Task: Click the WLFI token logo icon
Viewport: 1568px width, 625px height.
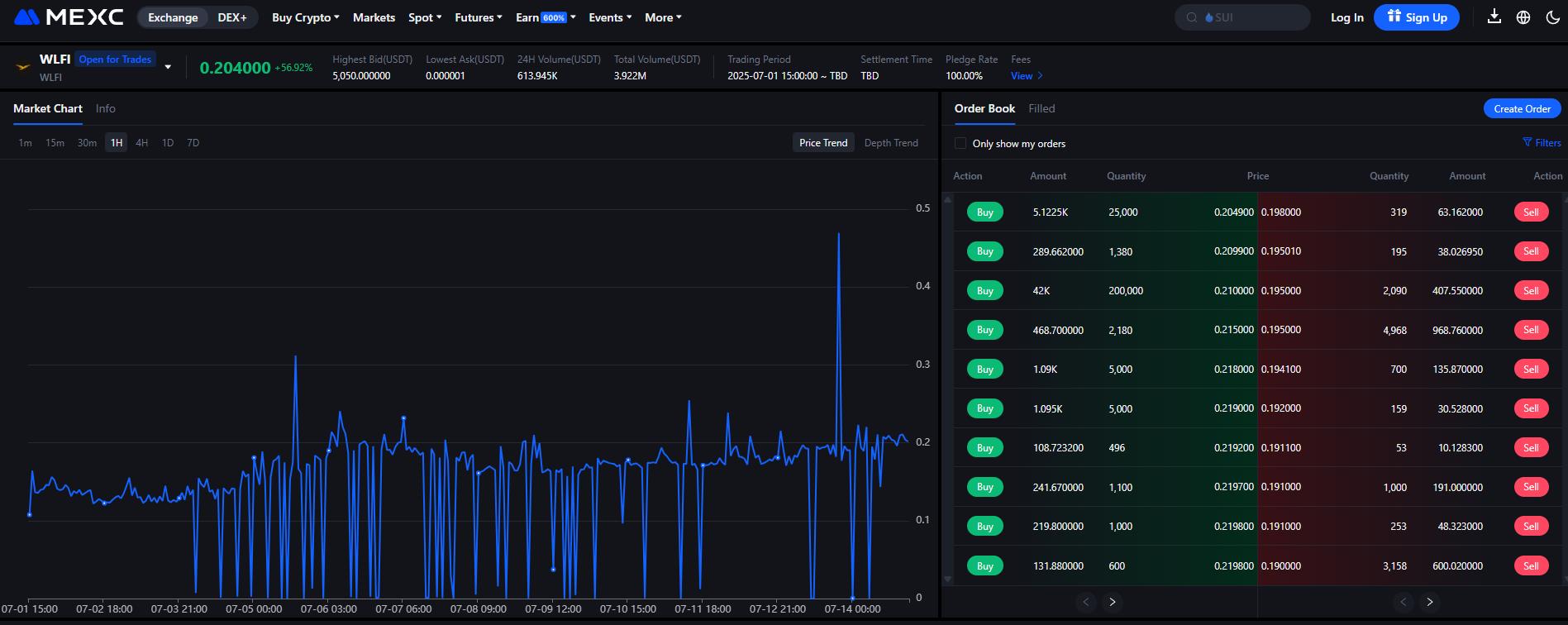Action: [23, 66]
